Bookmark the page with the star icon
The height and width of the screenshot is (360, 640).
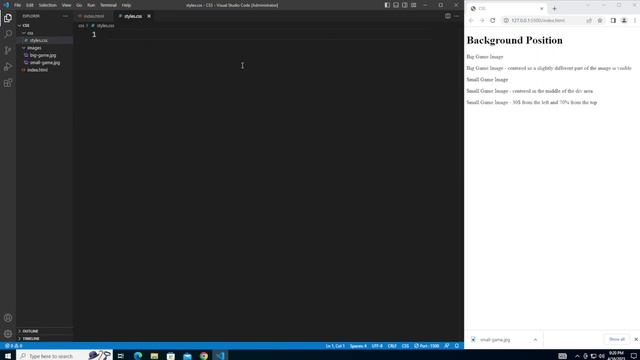coord(600,20)
